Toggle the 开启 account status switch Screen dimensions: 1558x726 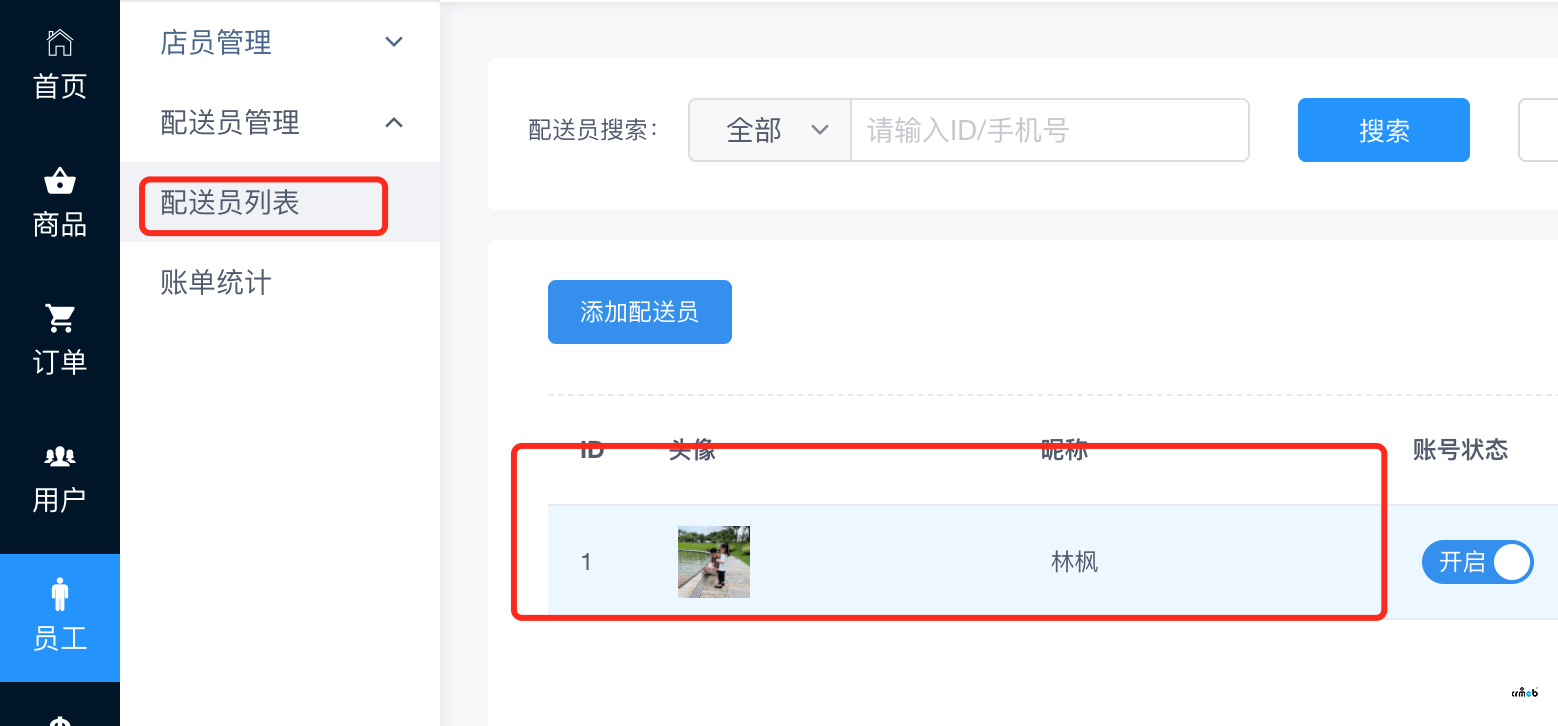1477,562
